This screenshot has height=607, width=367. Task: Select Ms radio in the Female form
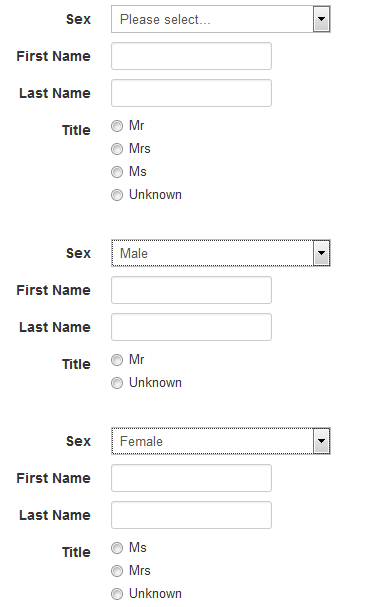pos(117,548)
